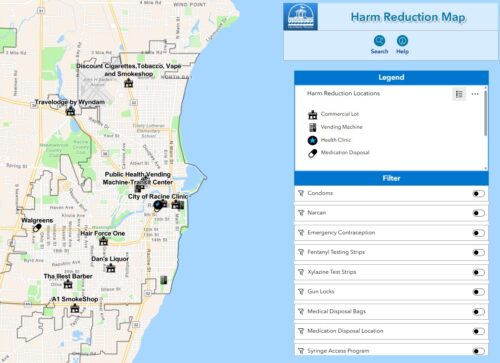
Task: Select the Dan's Liquor map marker
Action: click(111, 268)
